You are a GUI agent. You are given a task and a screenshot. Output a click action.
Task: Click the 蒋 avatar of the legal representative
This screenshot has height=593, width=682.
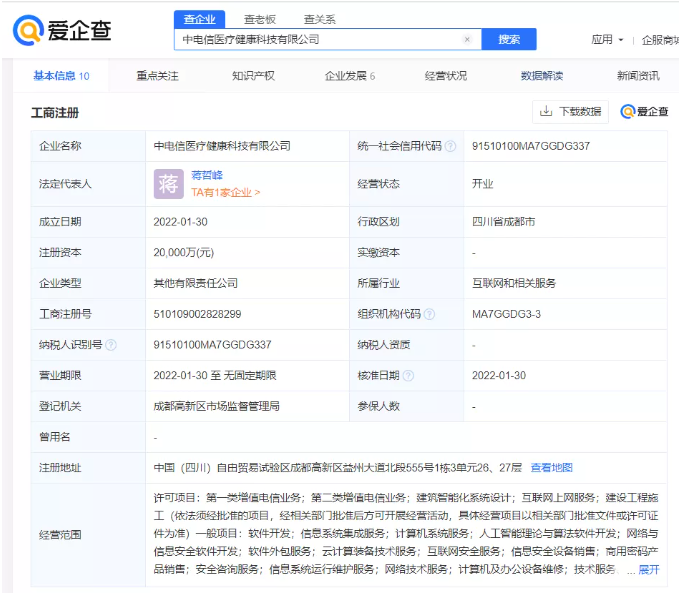[168, 184]
